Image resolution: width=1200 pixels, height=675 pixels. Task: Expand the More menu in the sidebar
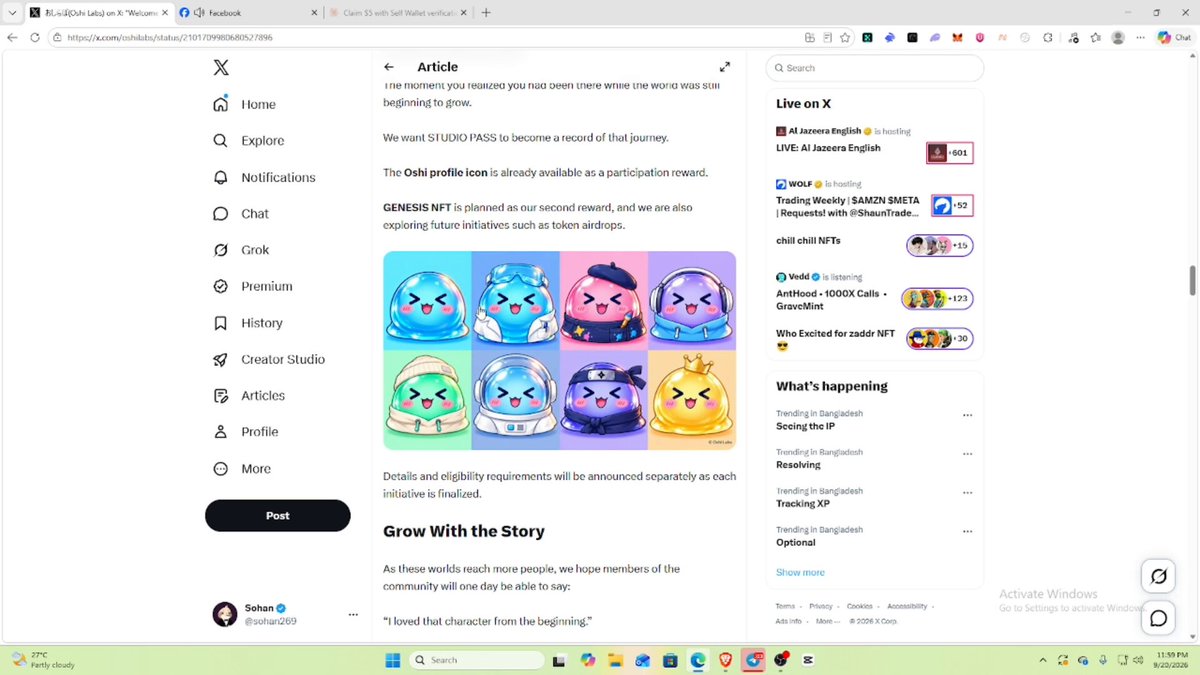click(x=242, y=468)
